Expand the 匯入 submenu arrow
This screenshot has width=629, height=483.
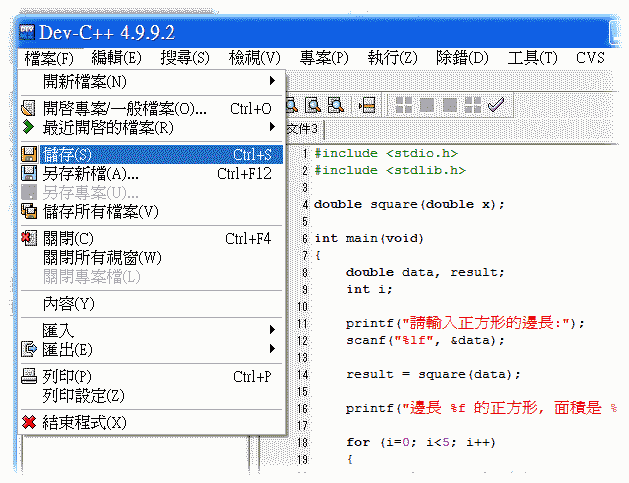(x=272, y=330)
